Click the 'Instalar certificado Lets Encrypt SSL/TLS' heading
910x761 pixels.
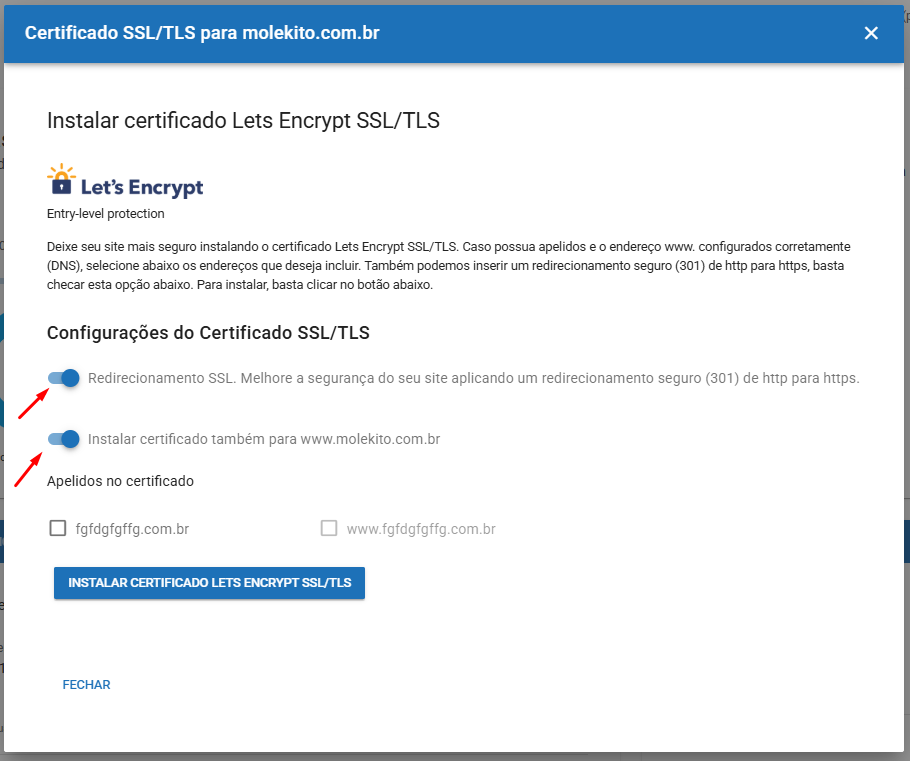click(243, 121)
